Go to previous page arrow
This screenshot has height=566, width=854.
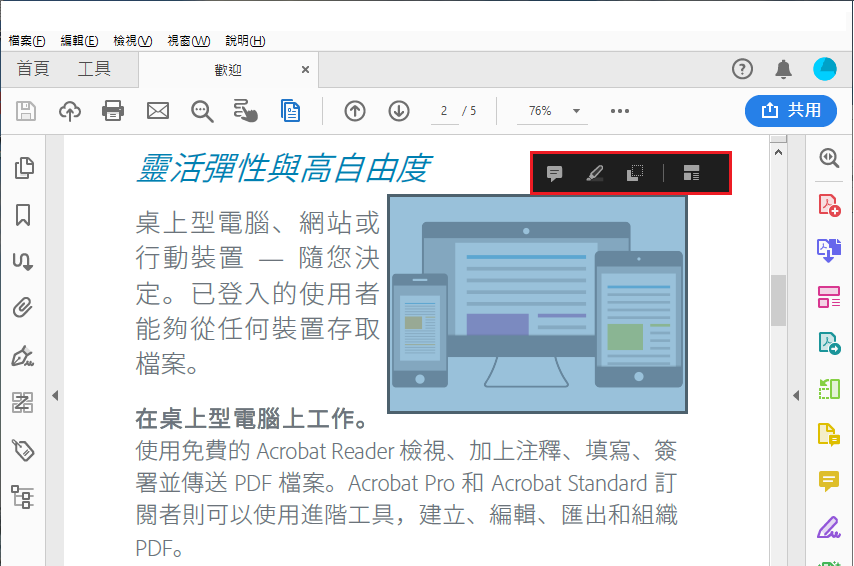tap(355, 111)
